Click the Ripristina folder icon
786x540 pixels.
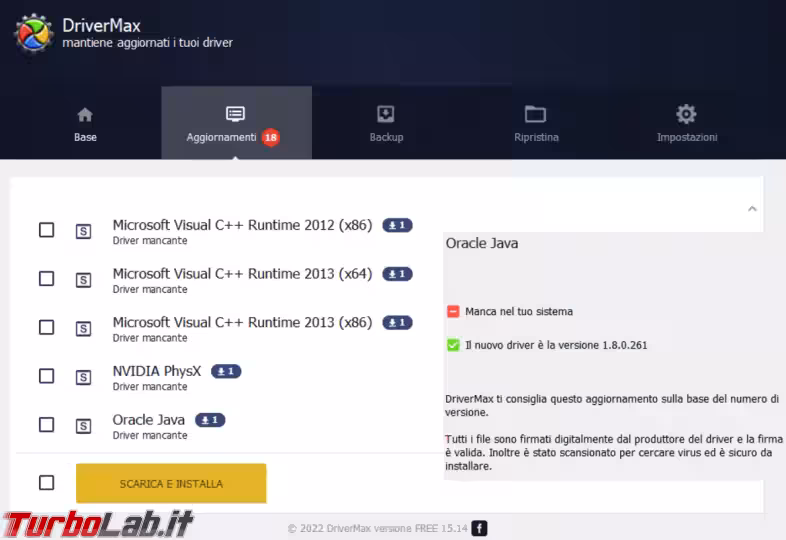coord(535,114)
